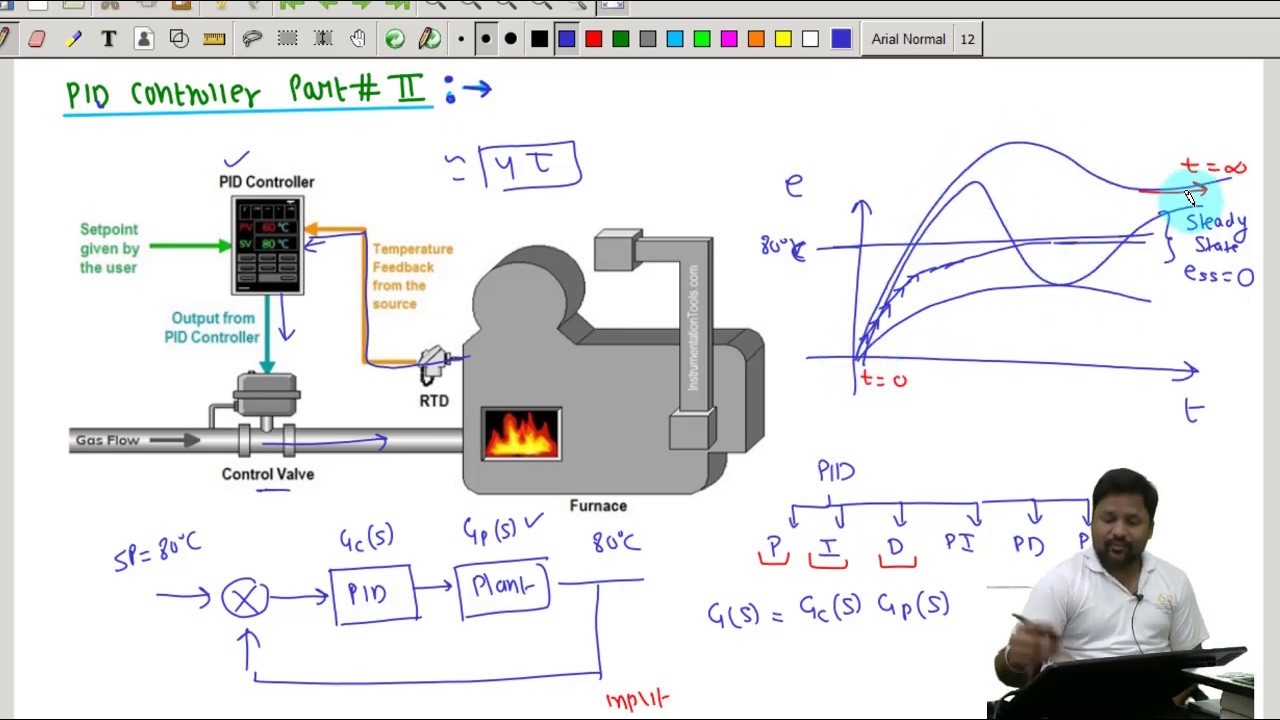Set the thick pen thickness dot
This screenshot has width=1280, height=720.
pyautogui.click(x=511, y=39)
